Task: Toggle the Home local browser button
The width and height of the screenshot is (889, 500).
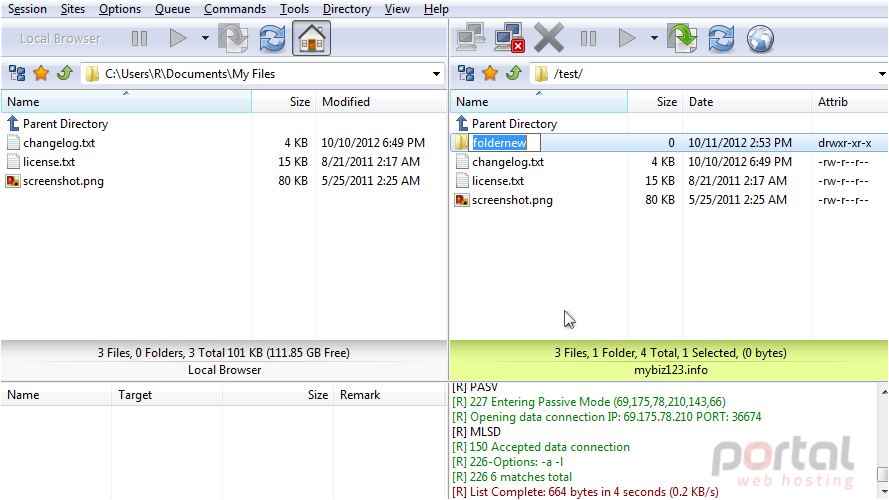Action: (x=311, y=38)
